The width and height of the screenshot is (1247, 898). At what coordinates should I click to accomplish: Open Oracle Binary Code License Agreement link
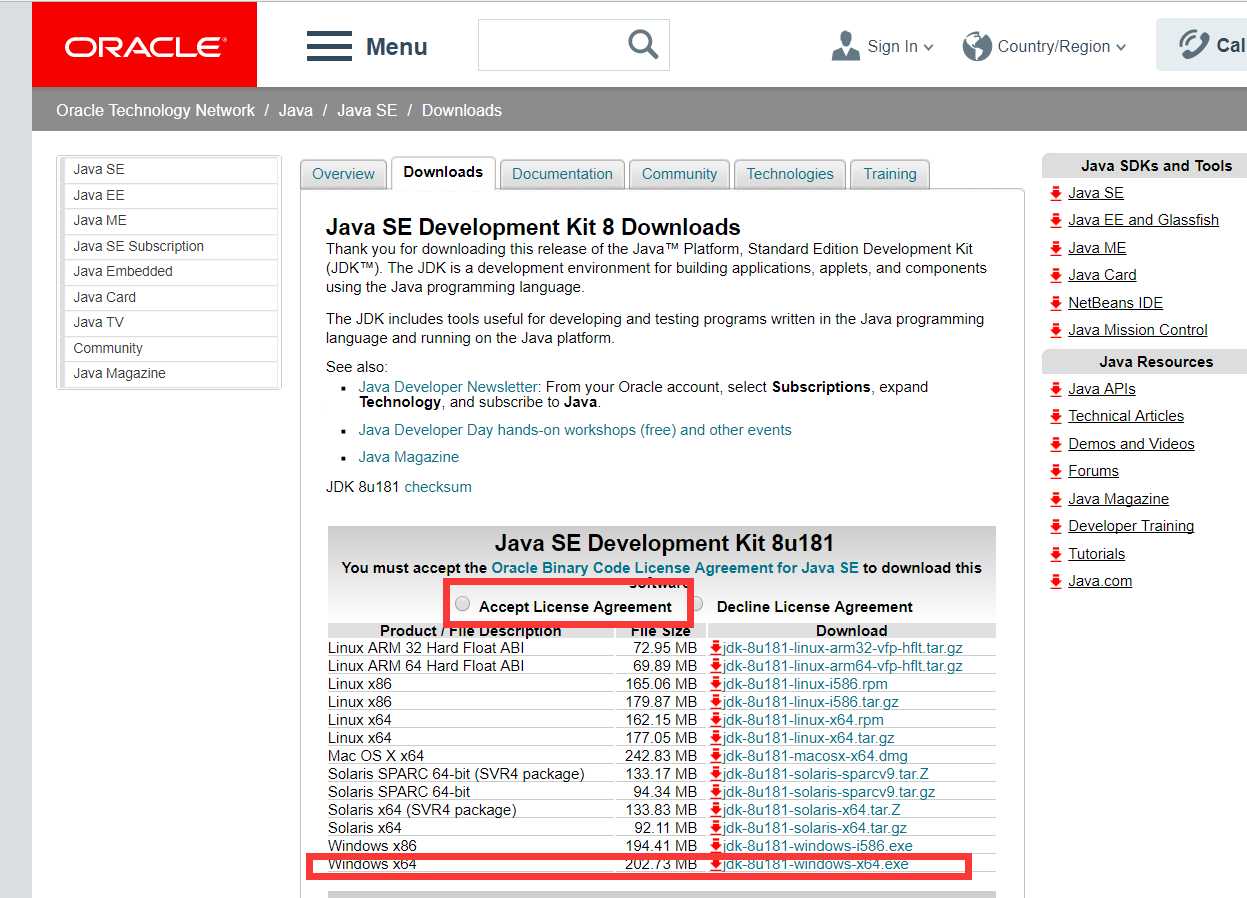(675, 567)
